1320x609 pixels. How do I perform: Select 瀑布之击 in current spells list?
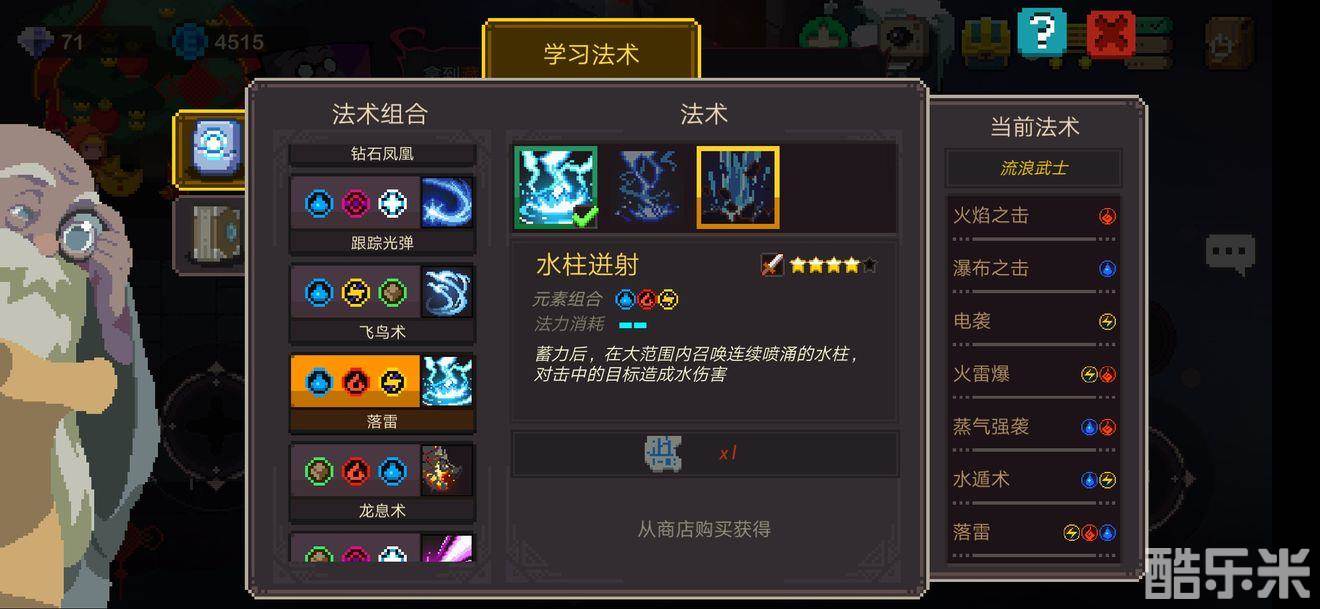point(1034,269)
